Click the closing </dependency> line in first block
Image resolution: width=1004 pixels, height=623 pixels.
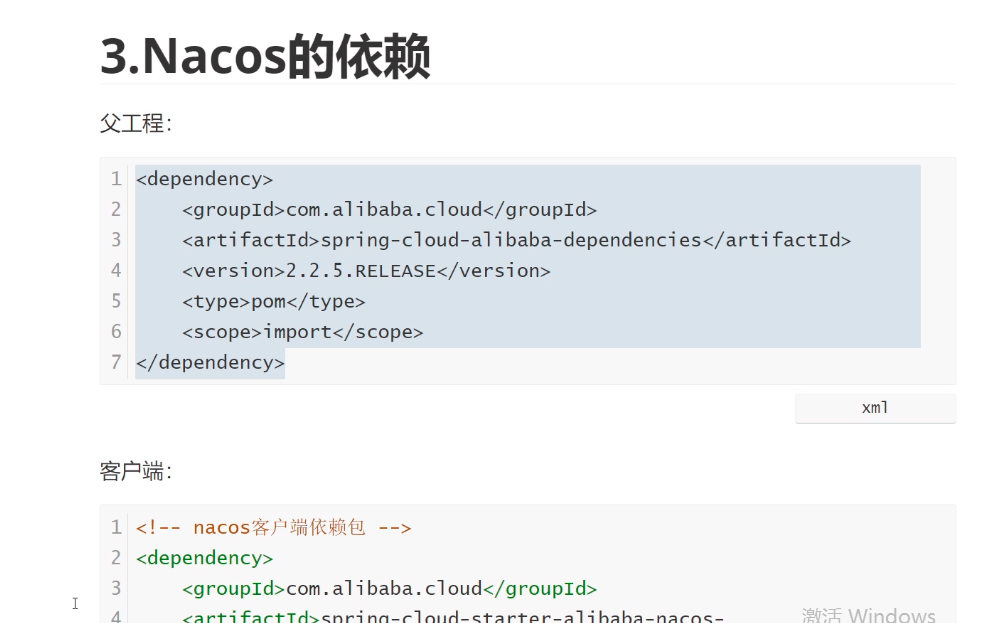[x=210, y=362]
